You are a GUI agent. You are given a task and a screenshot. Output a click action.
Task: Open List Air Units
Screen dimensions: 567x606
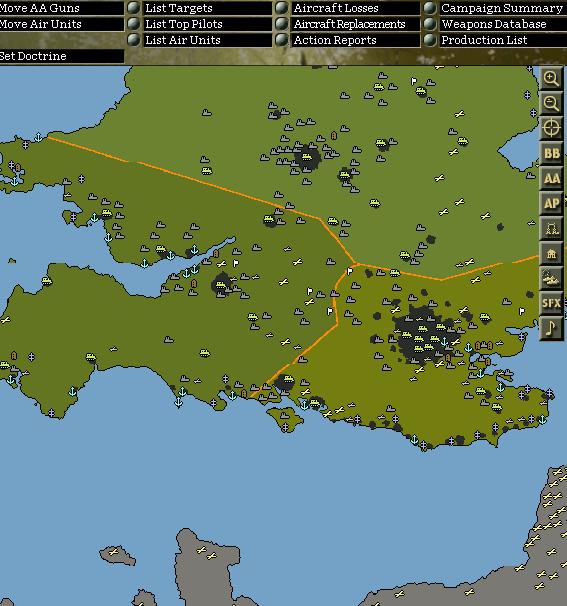click(208, 40)
